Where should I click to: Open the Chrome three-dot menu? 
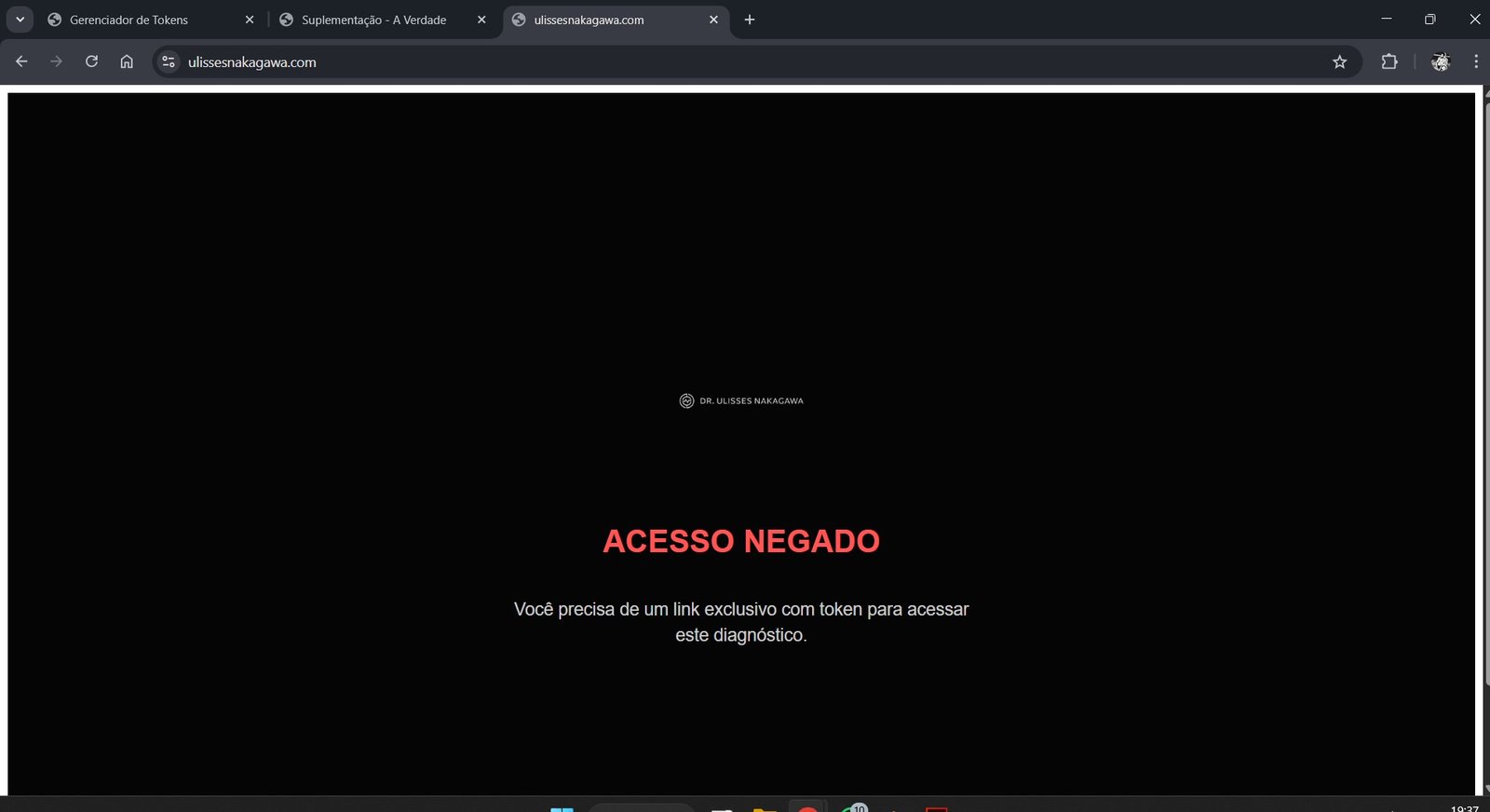(1476, 61)
